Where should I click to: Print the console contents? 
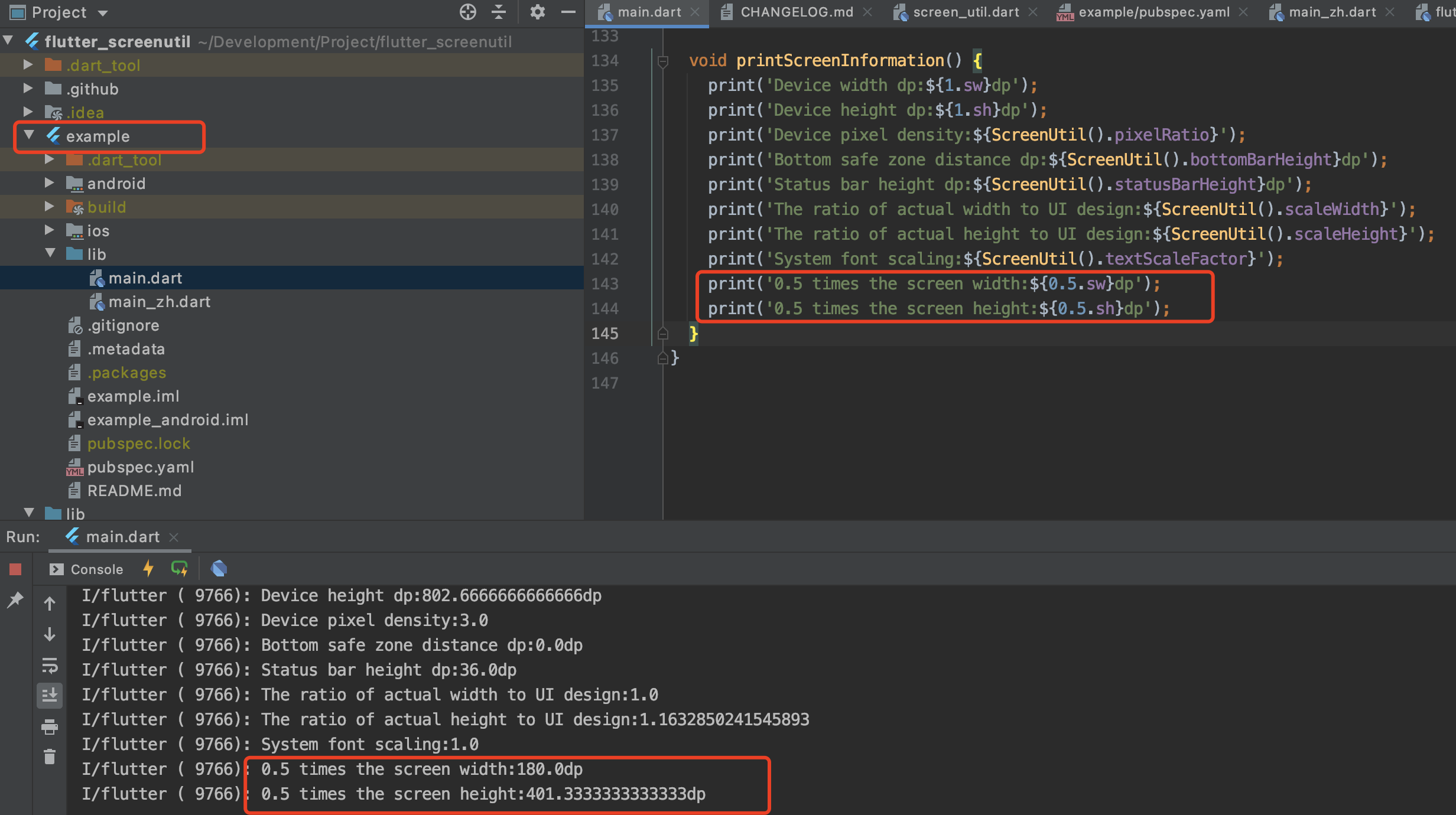[50, 728]
